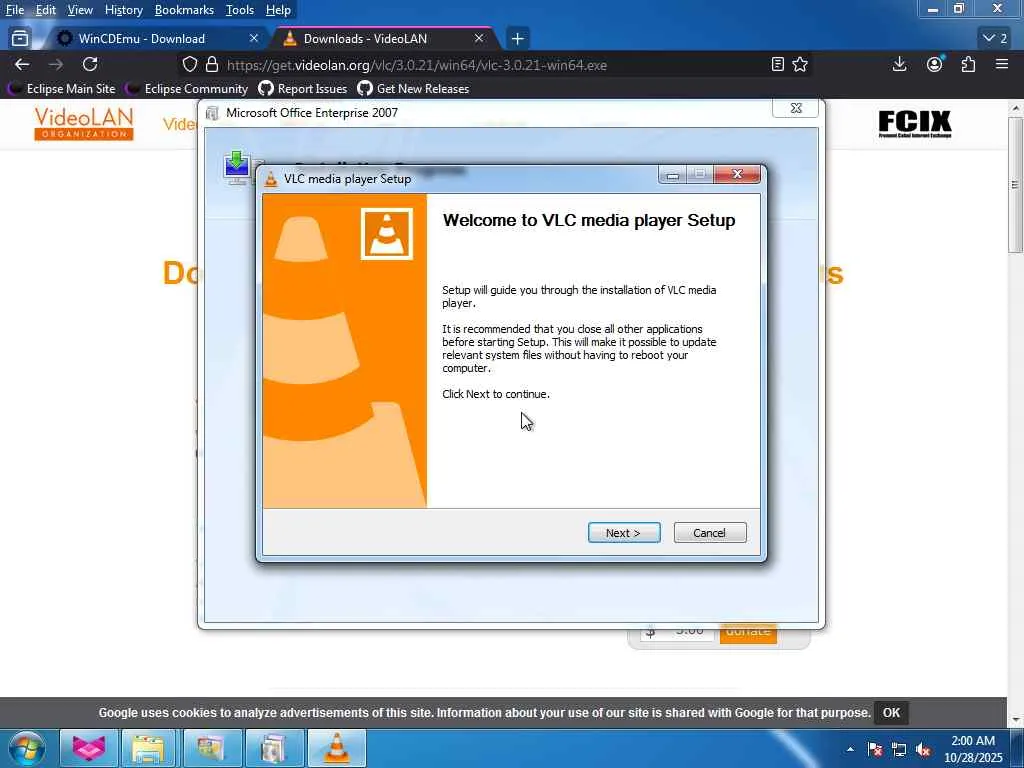Open the Firefox View icon left of tabs
Viewport: 1024px width, 768px height.
(20, 39)
